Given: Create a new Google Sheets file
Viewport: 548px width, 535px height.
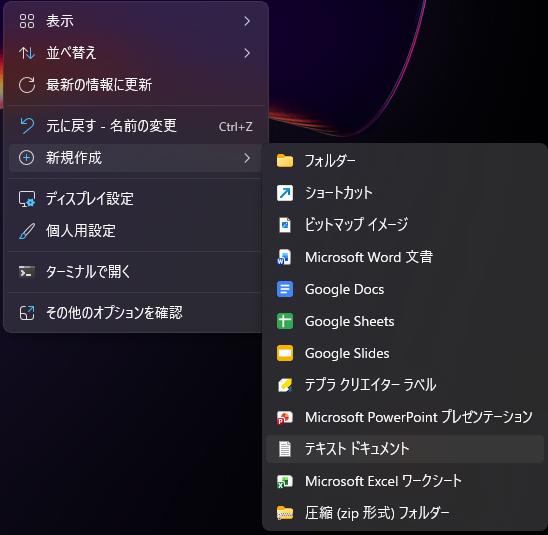Looking at the screenshot, I should coord(405,321).
